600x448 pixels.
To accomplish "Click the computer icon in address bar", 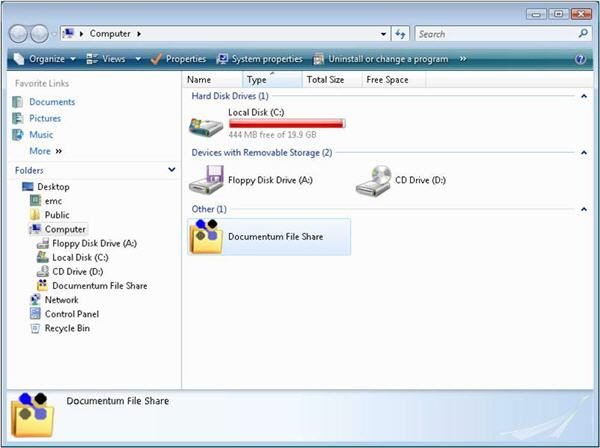I will click(x=68, y=33).
